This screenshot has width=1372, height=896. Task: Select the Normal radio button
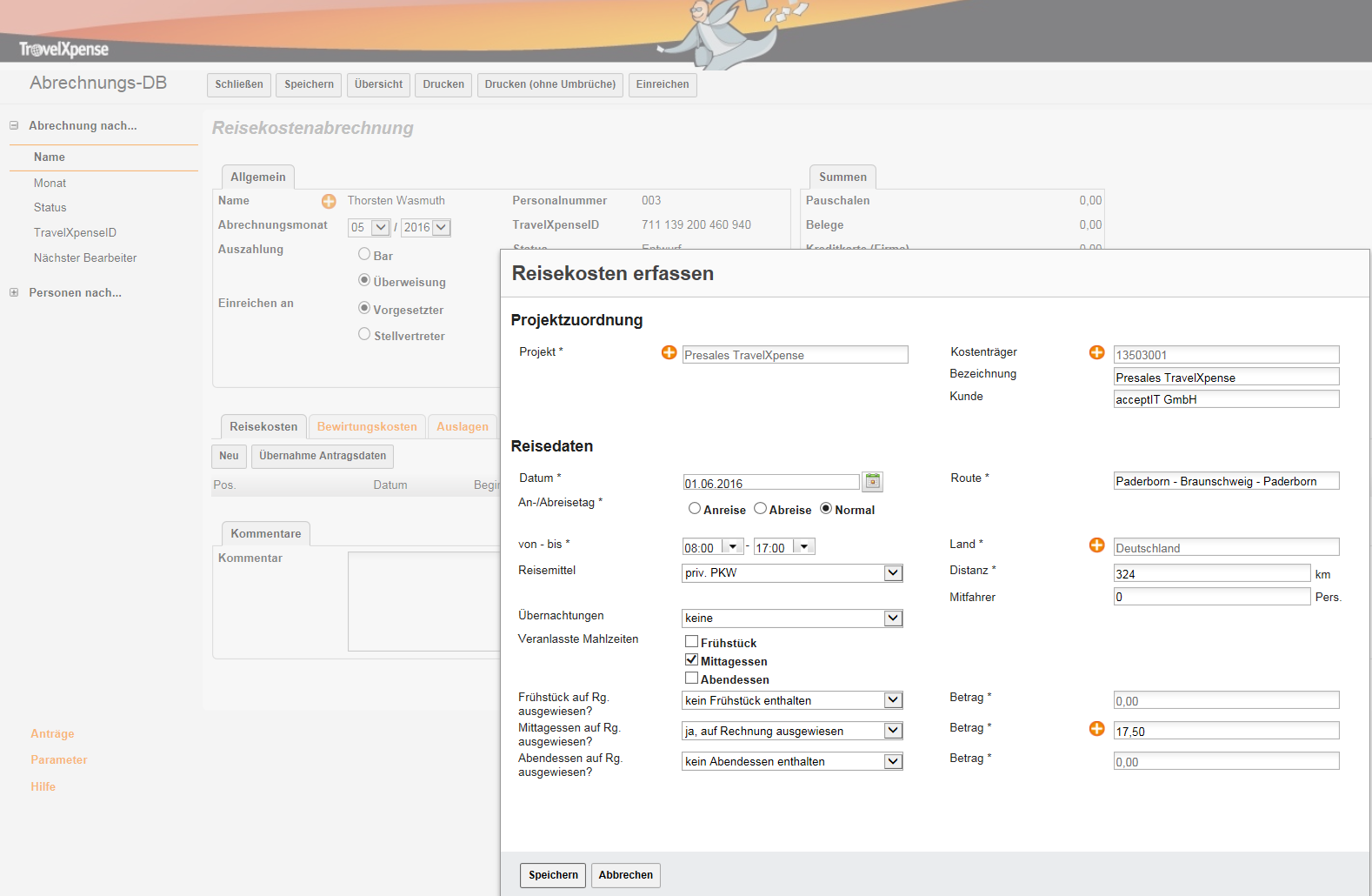[826, 508]
